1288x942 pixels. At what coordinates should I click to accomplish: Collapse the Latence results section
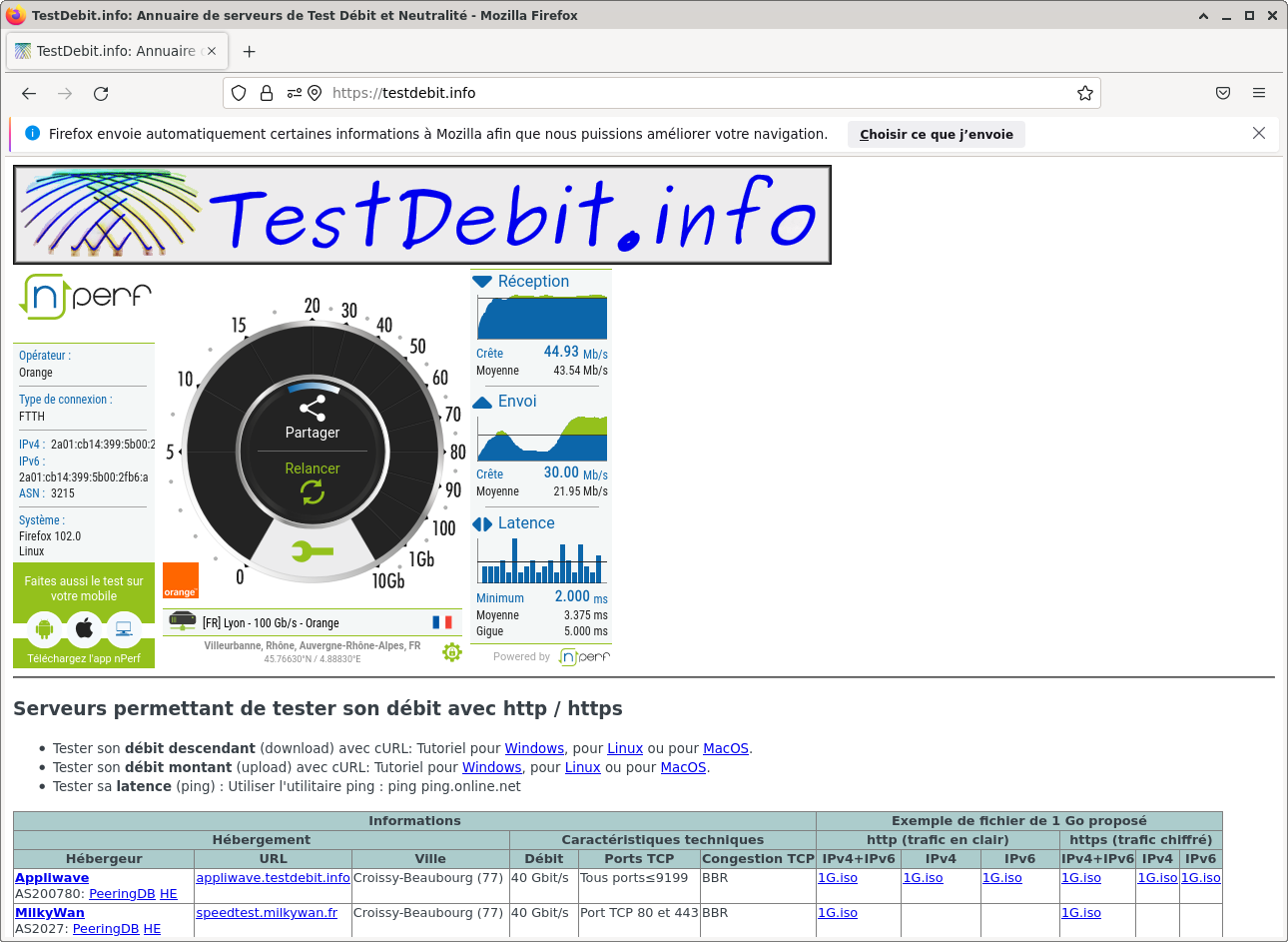481,522
